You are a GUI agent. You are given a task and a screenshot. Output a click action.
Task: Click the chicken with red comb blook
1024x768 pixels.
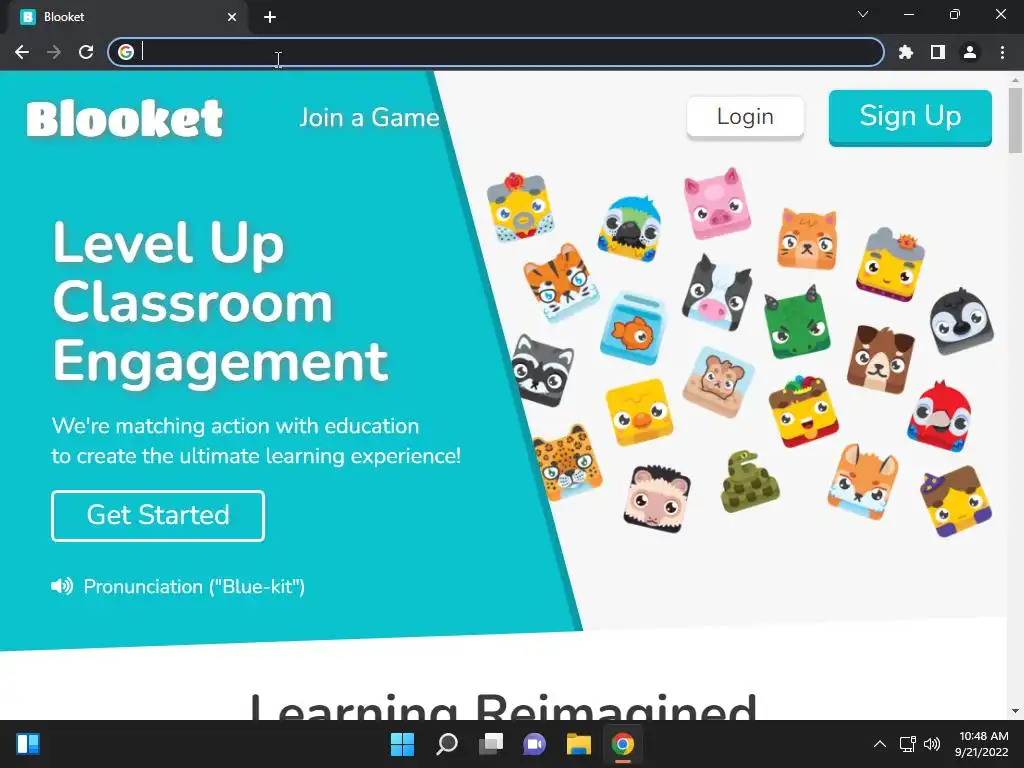520,207
